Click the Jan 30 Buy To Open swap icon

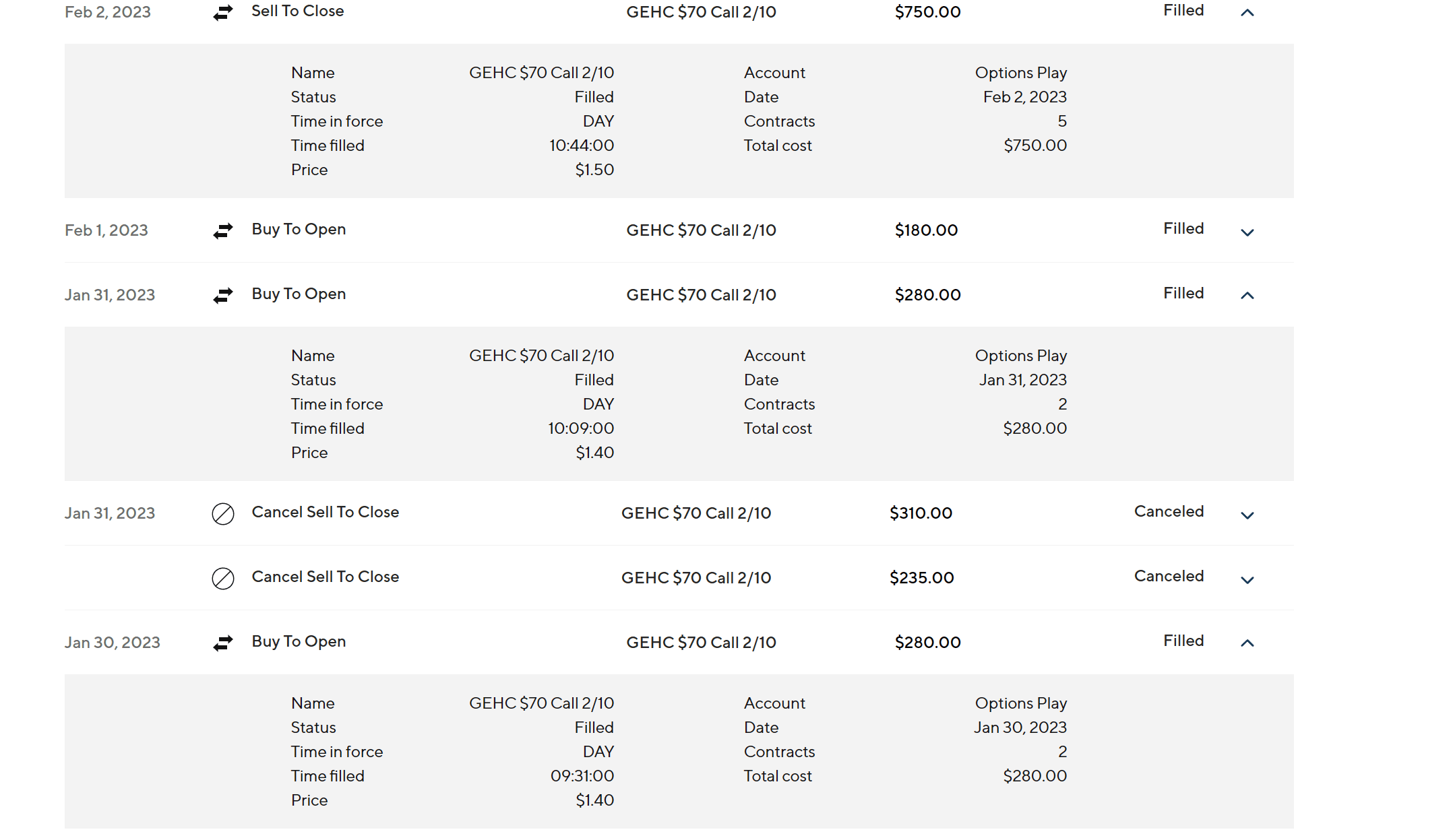click(223, 643)
